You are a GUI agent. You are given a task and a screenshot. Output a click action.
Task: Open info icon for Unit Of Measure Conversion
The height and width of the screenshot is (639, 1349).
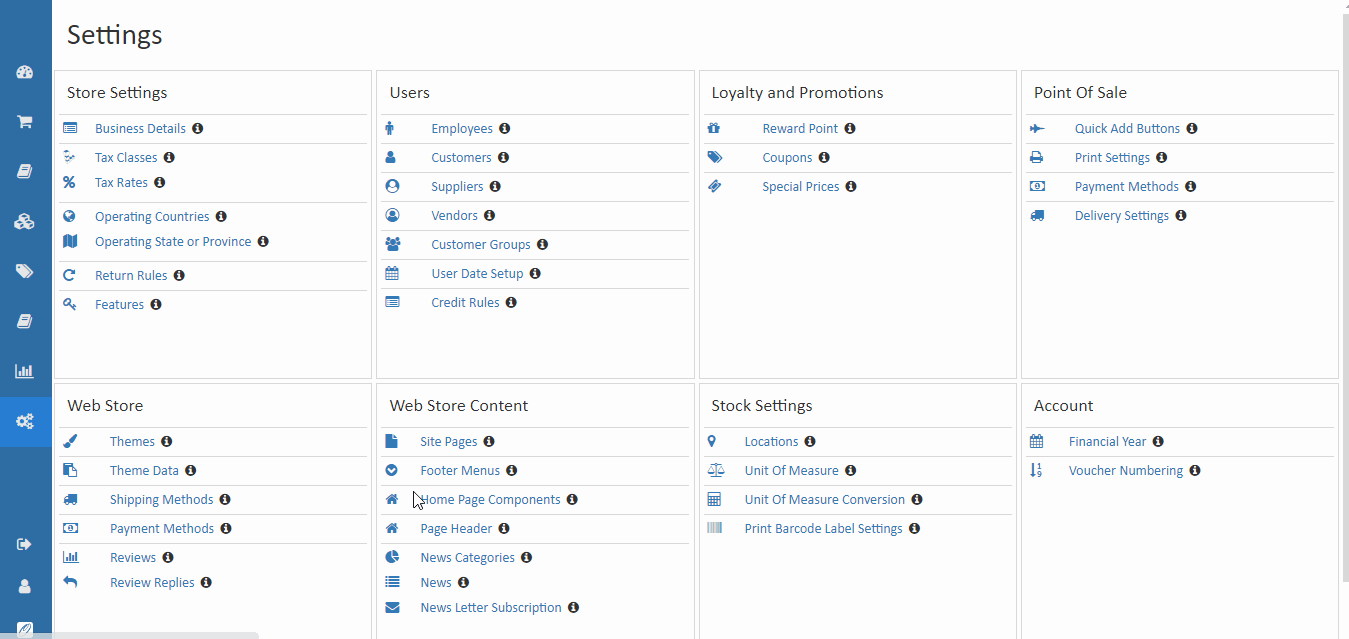917,500
